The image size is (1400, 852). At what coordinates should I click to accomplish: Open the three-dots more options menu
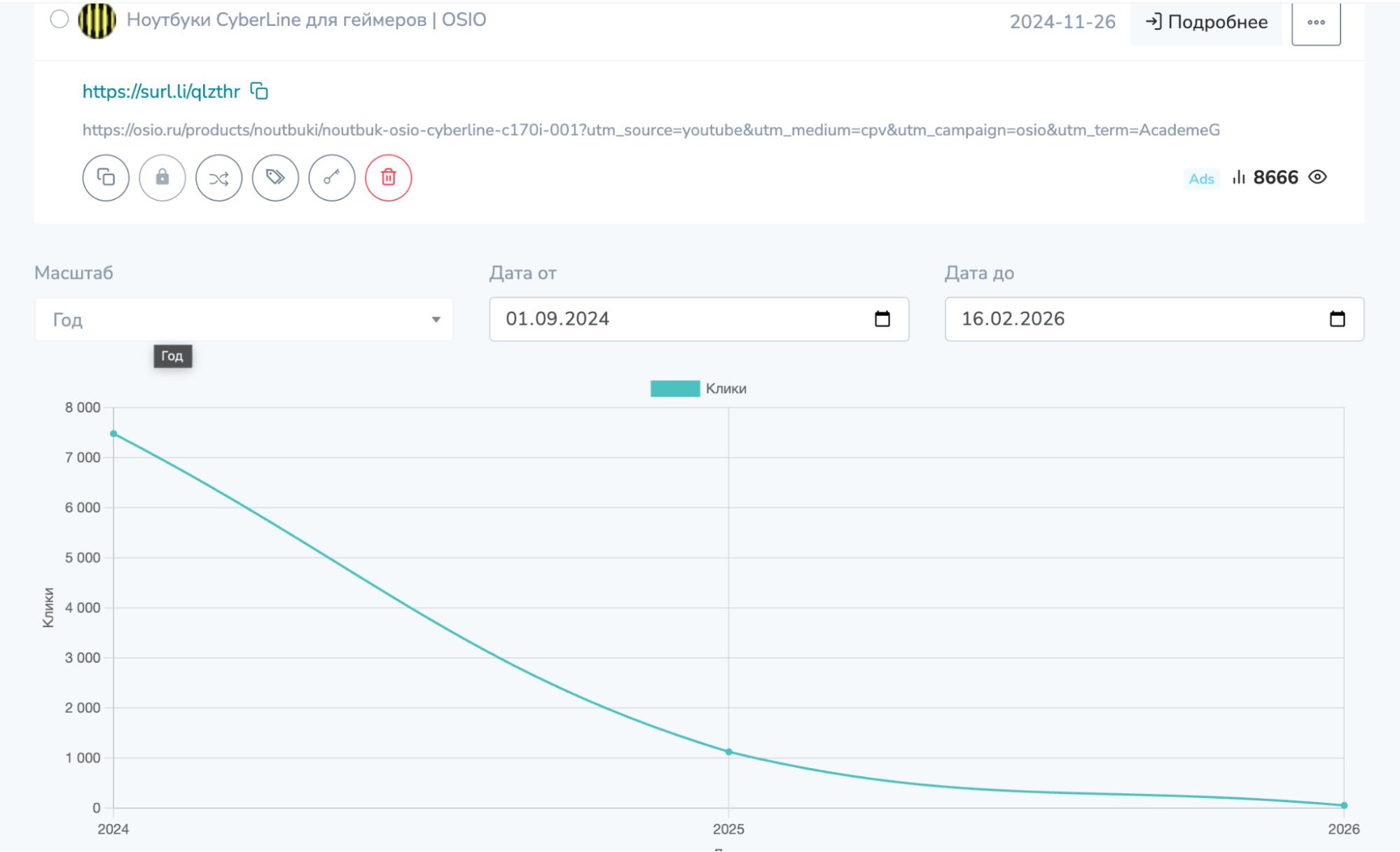(x=1315, y=22)
